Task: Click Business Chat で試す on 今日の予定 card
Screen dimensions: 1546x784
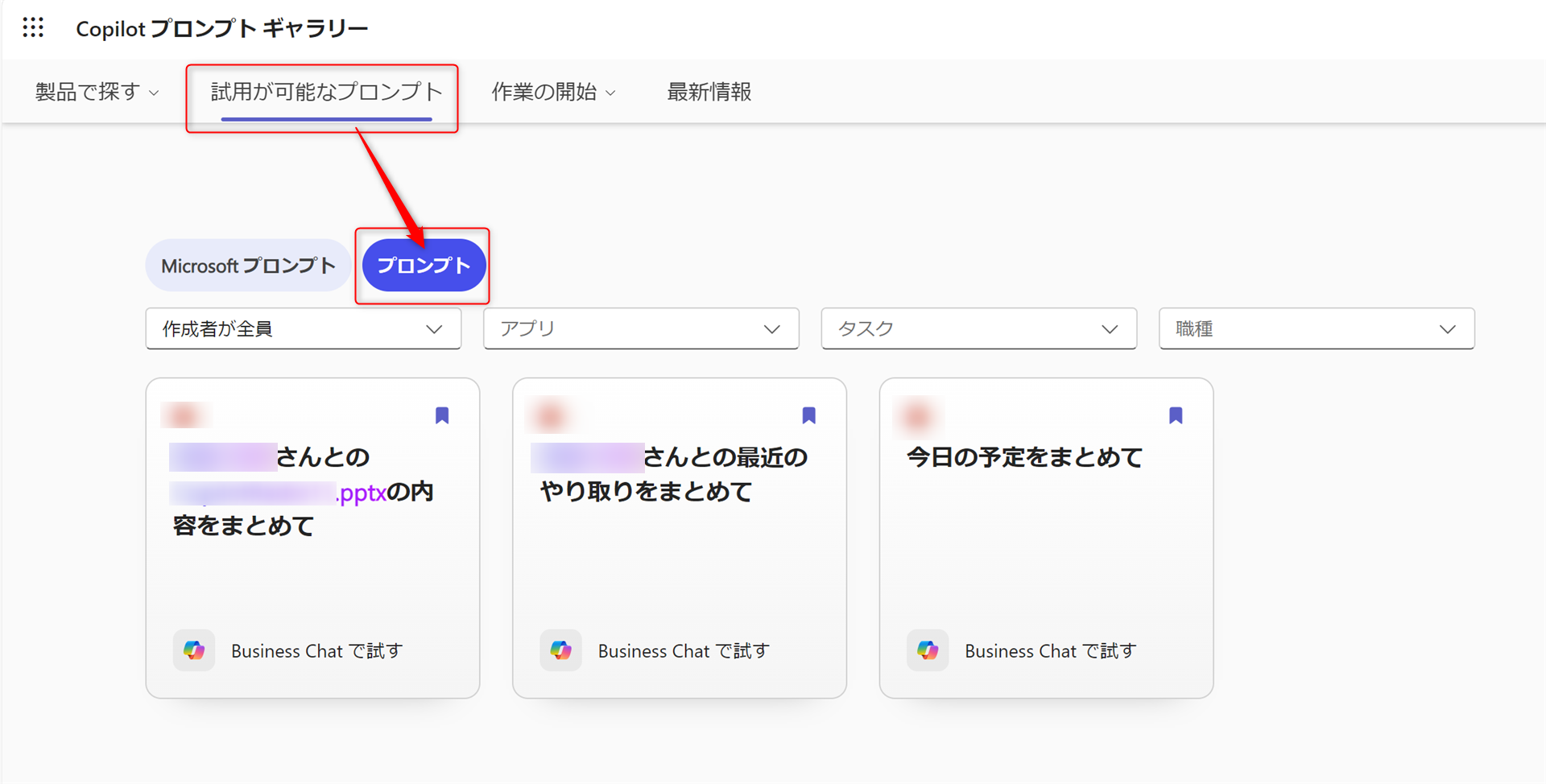Action: (x=1051, y=651)
